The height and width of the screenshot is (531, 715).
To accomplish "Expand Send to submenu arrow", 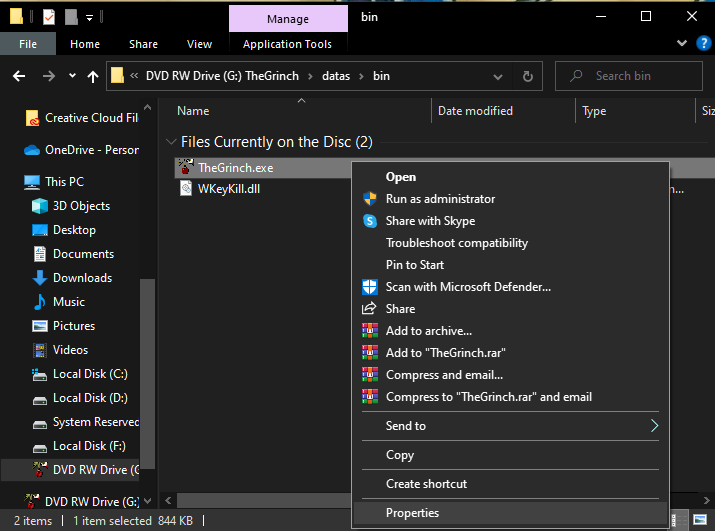I will pos(654,426).
